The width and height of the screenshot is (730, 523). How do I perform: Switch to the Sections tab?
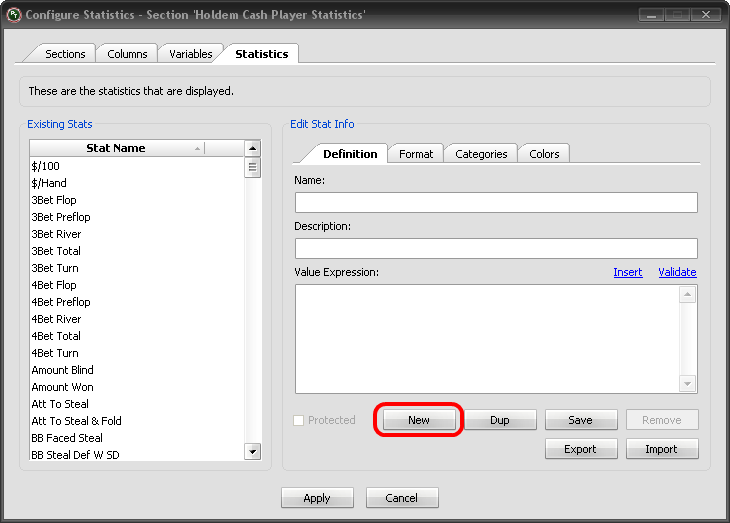(65, 54)
